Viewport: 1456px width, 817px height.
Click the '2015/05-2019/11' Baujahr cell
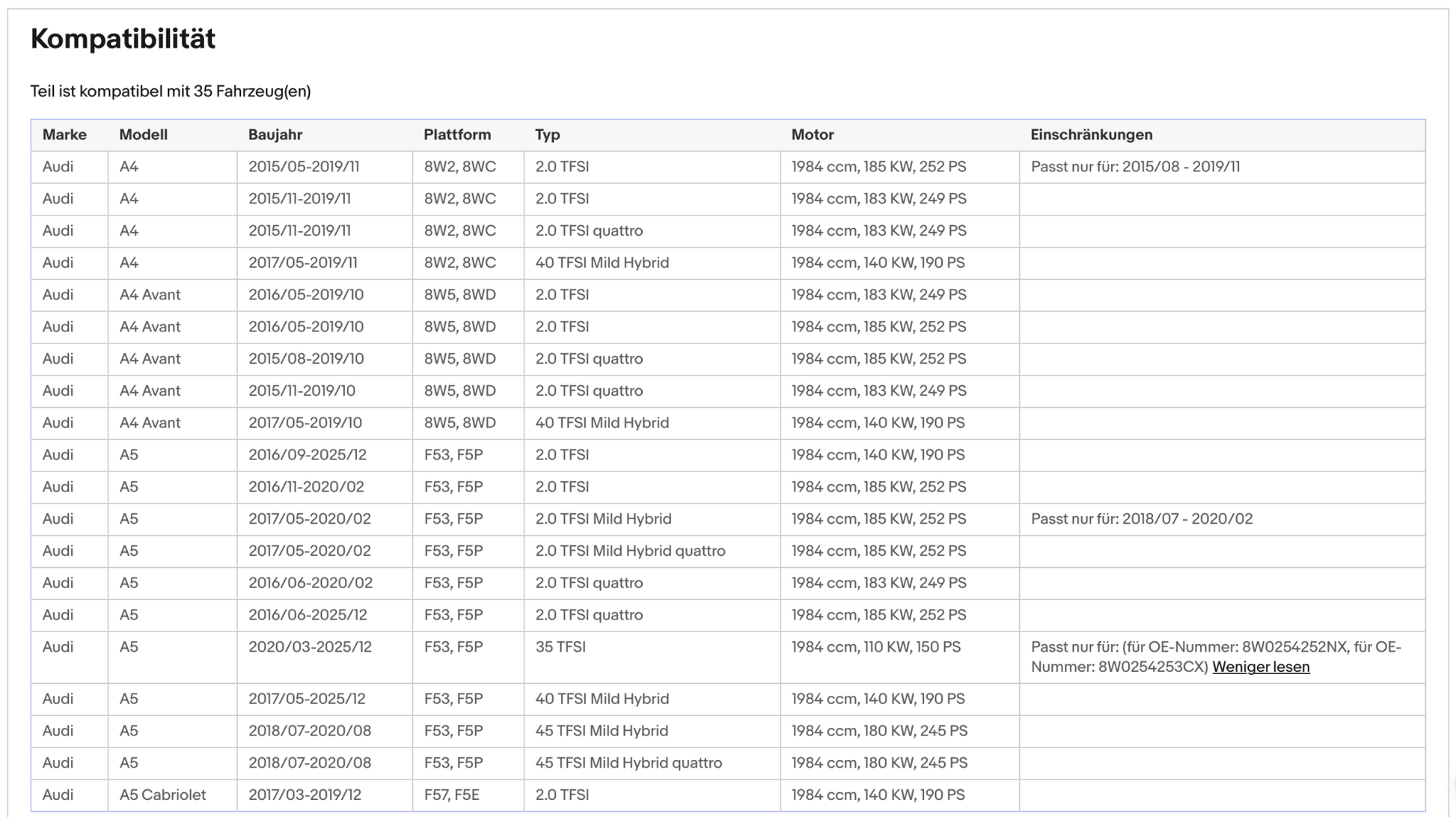coord(304,167)
